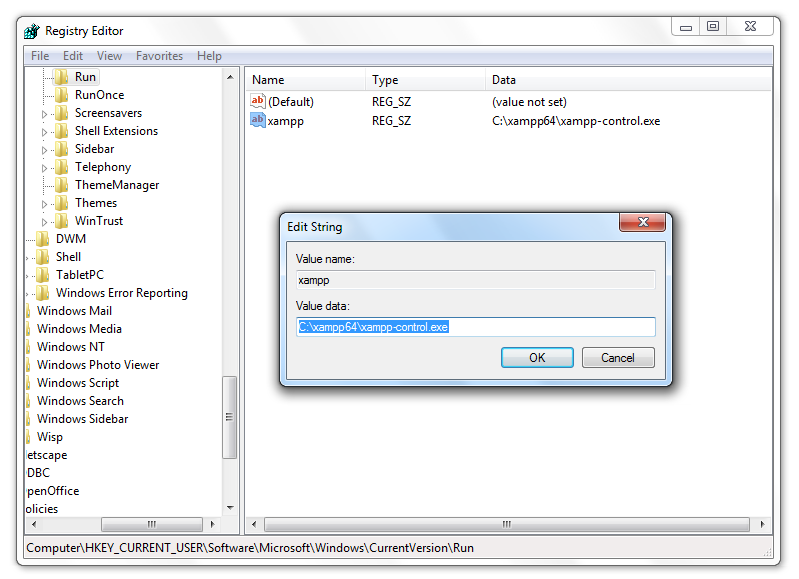
Task: Sort values by Data column header
Action: click(x=628, y=80)
